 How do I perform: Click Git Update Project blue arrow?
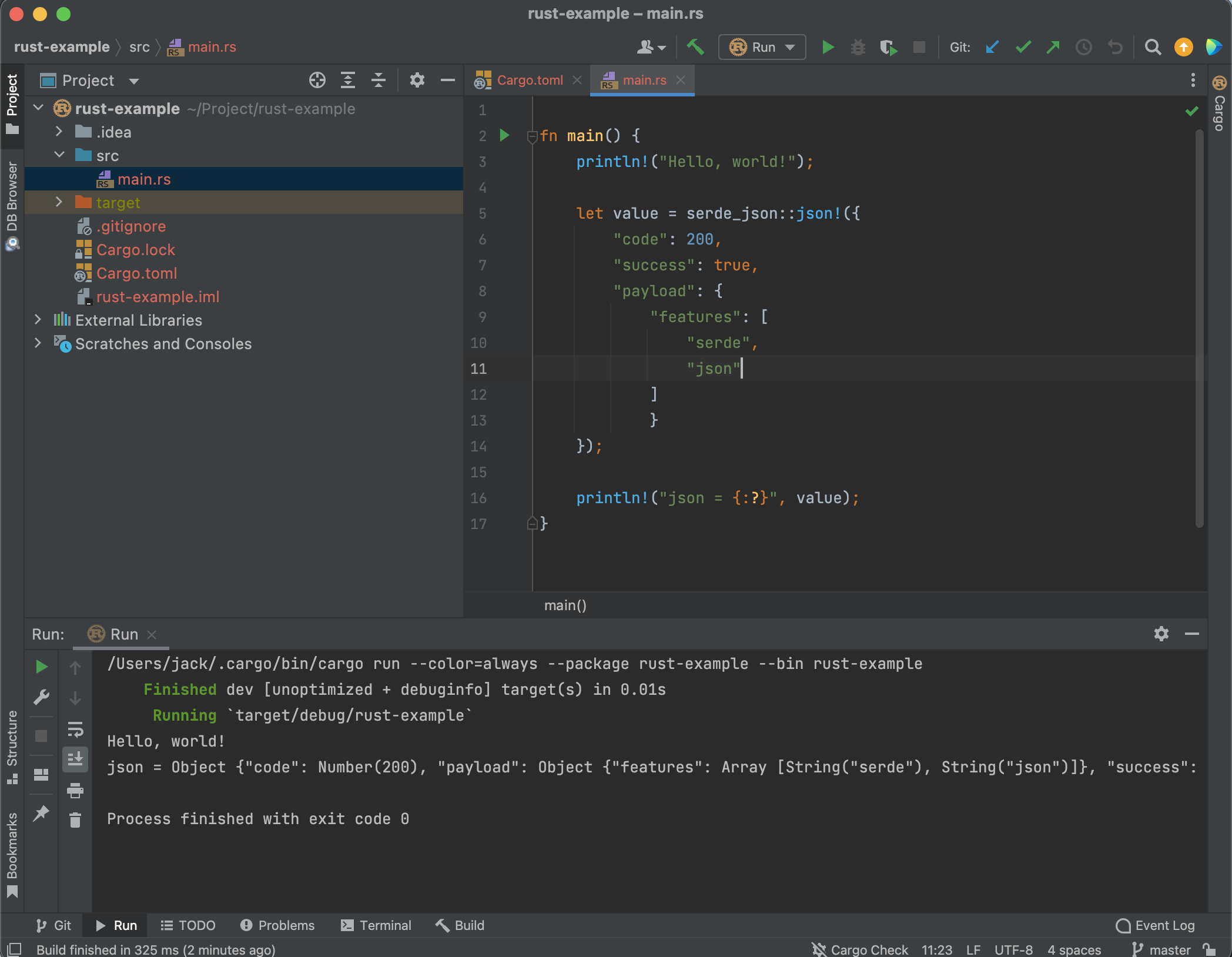coord(992,47)
